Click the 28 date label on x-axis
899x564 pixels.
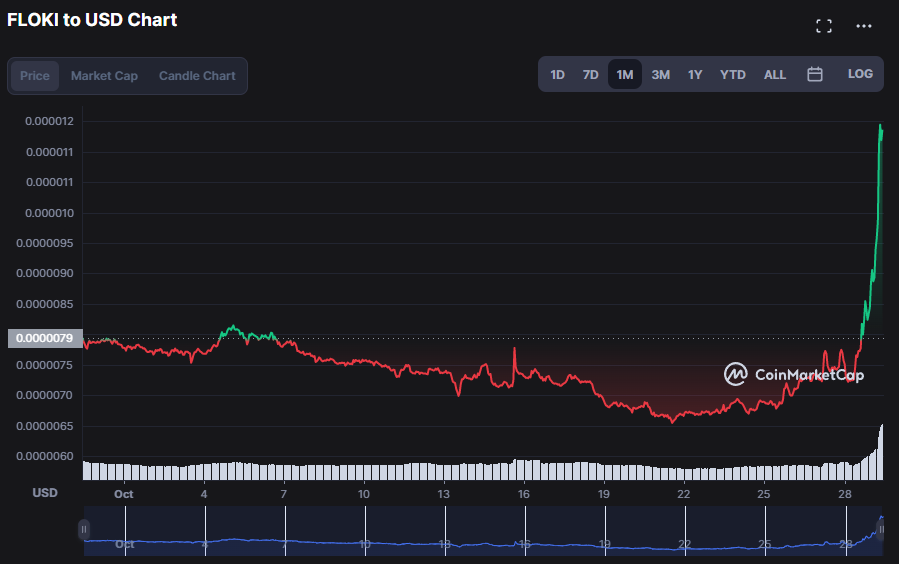click(845, 494)
